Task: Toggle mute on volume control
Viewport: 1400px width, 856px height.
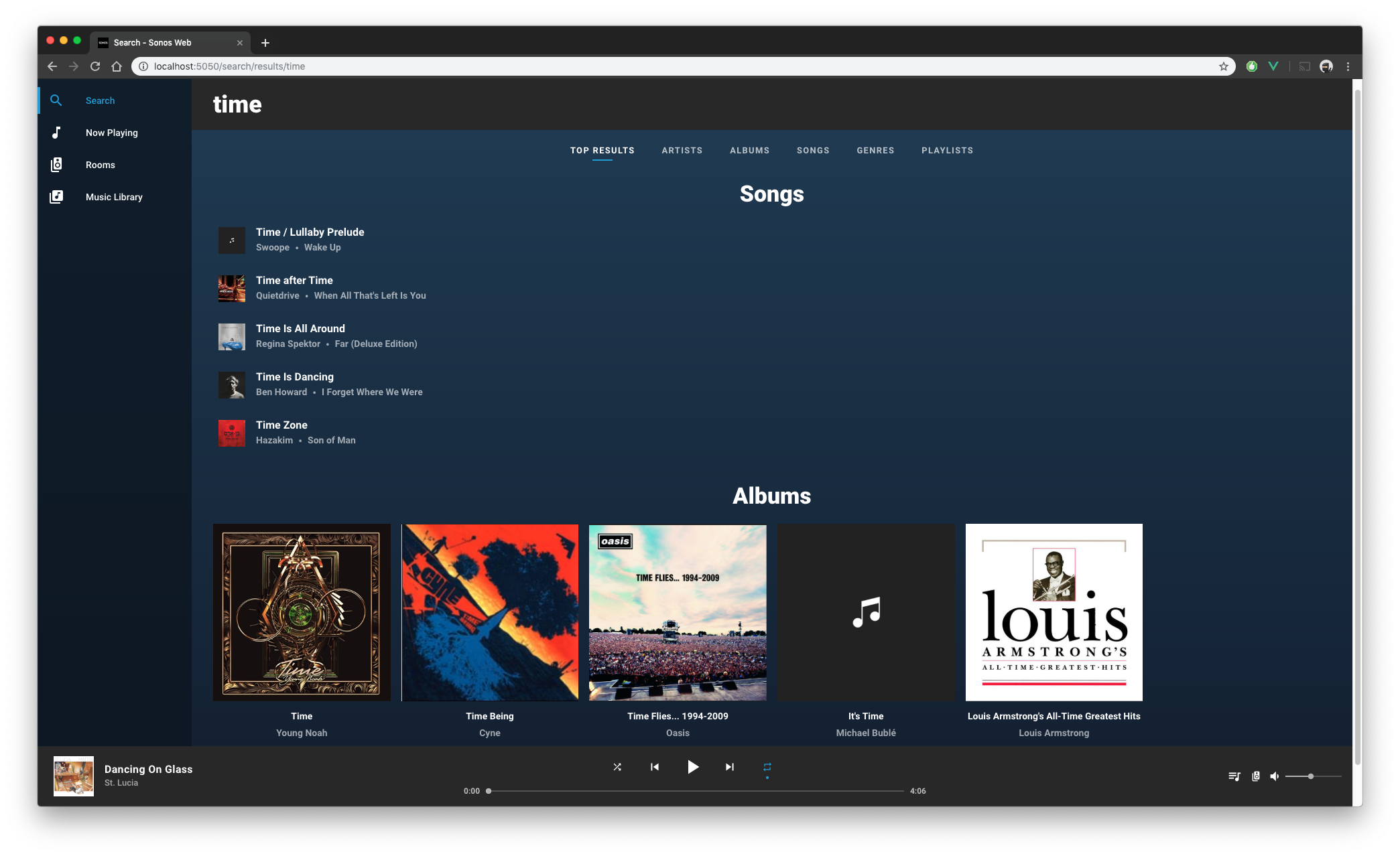Action: [1275, 776]
